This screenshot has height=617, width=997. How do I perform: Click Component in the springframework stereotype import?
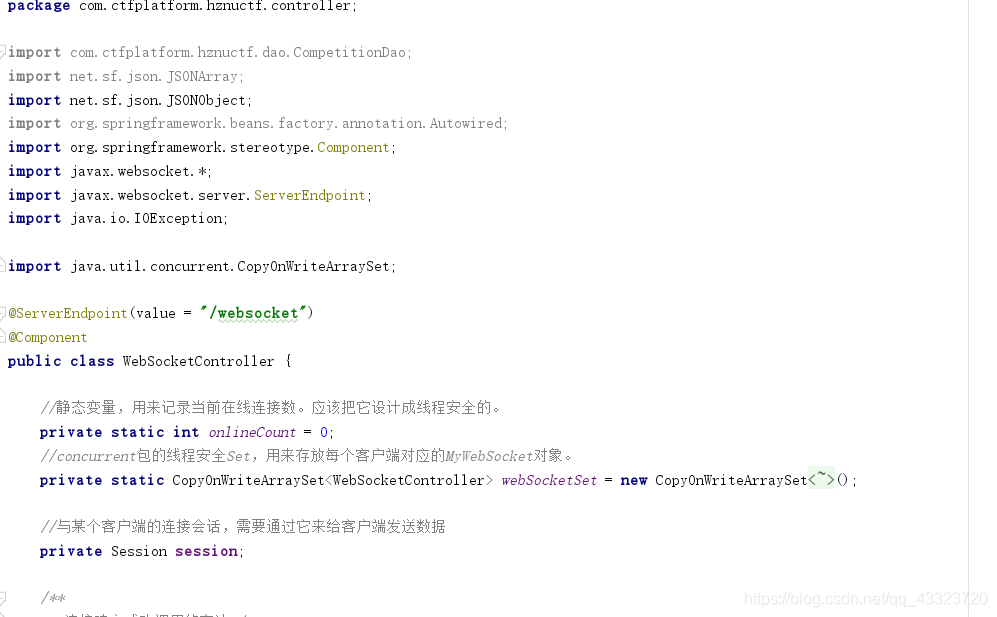(353, 148)
